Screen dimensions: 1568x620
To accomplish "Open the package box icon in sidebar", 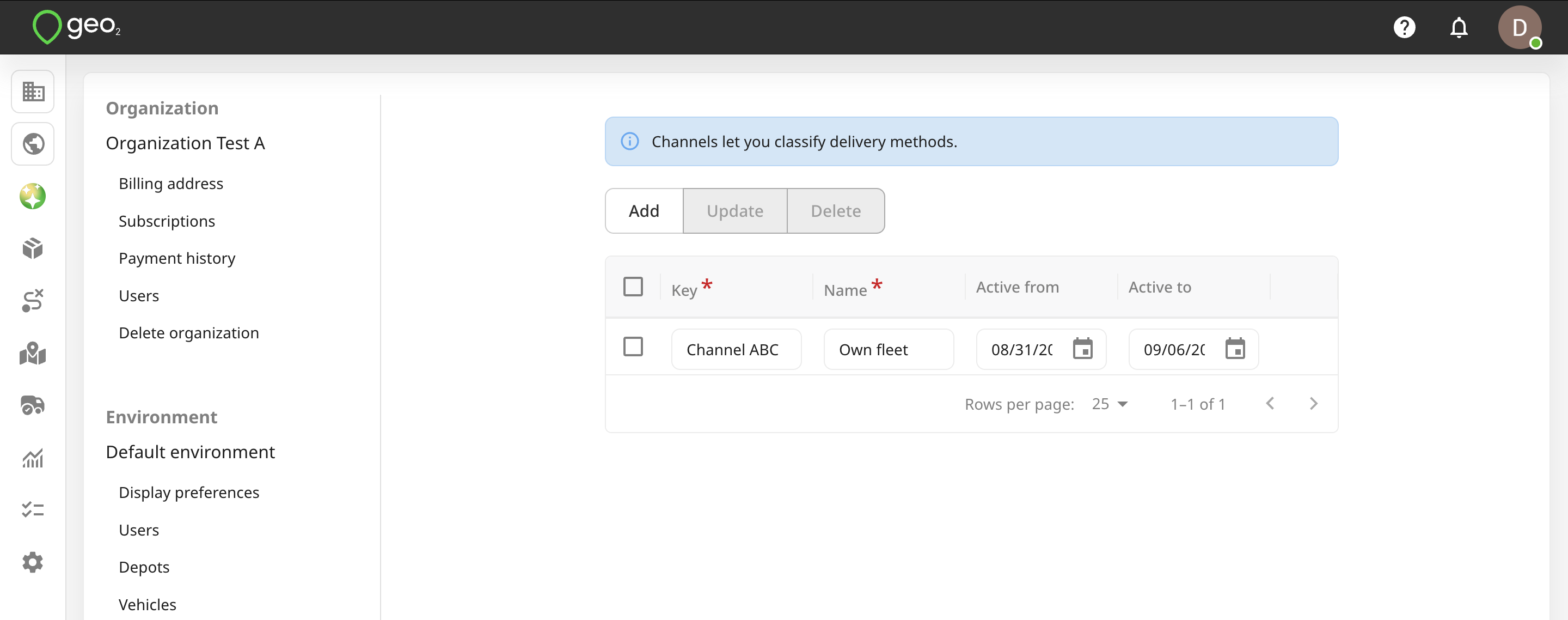I will pos(33,248).
